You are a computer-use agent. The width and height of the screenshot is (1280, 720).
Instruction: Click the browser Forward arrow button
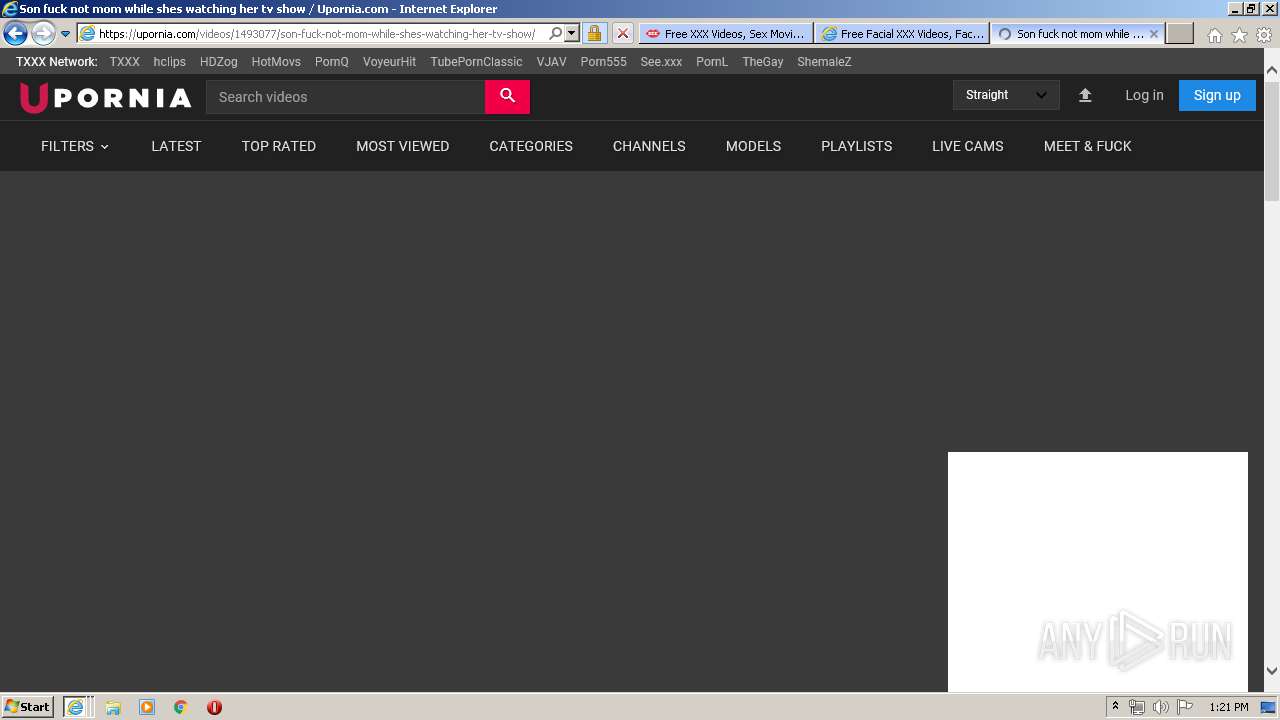[43, 33]
